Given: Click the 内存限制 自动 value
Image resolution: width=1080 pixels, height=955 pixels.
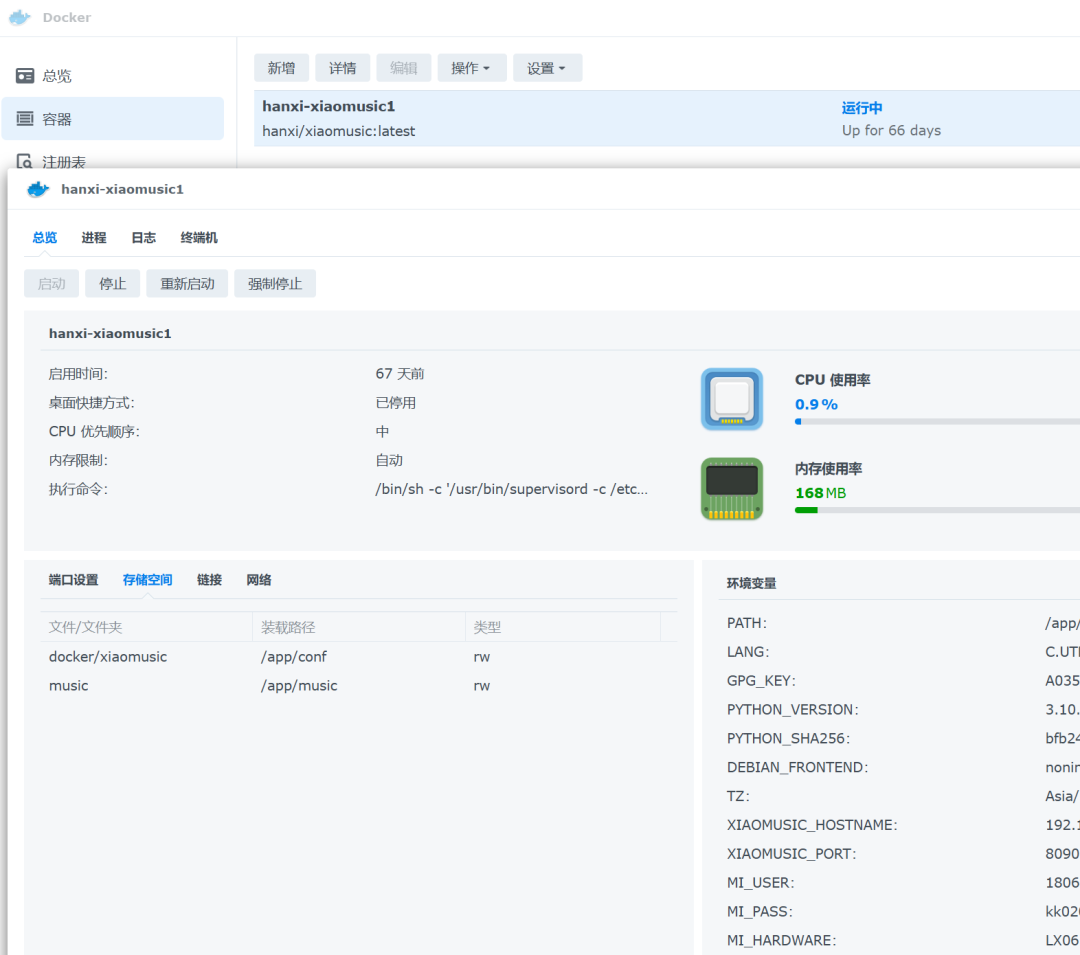Looking at the screenshot, I should (389, 460).
